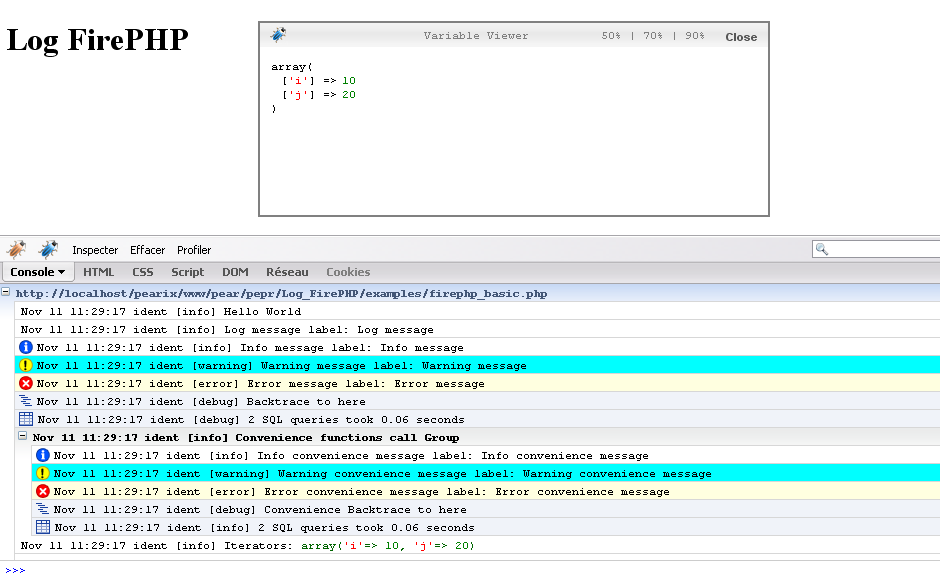Click the blue FirePHP bug toolbar icon

[x=48, y=249]
